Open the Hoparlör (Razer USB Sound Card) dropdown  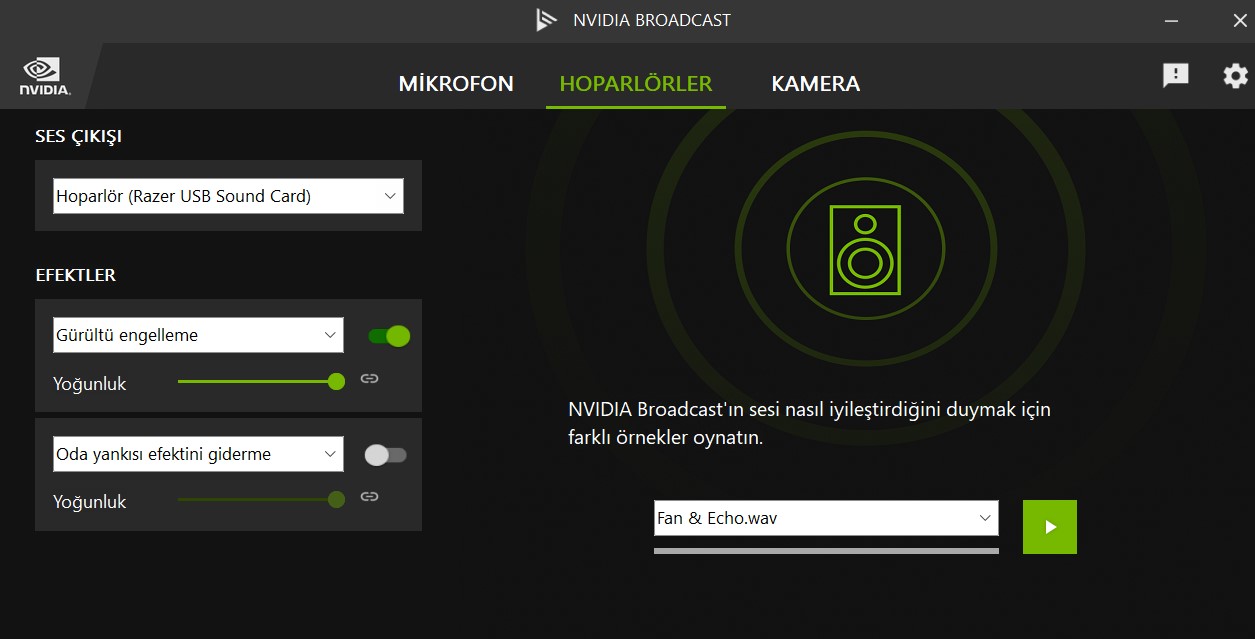tap(228, 196)
